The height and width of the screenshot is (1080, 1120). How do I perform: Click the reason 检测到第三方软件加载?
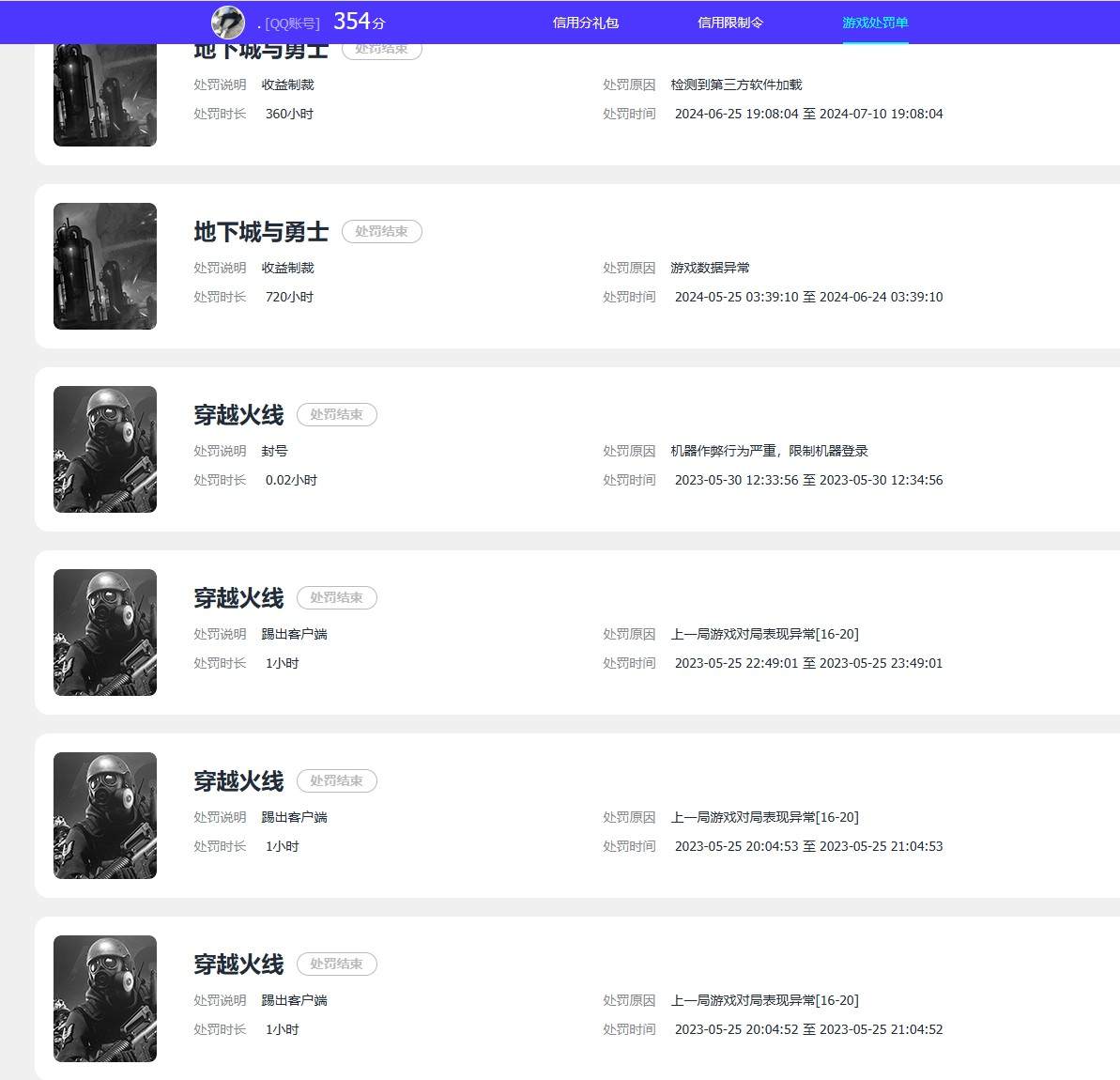pos(736,85)
